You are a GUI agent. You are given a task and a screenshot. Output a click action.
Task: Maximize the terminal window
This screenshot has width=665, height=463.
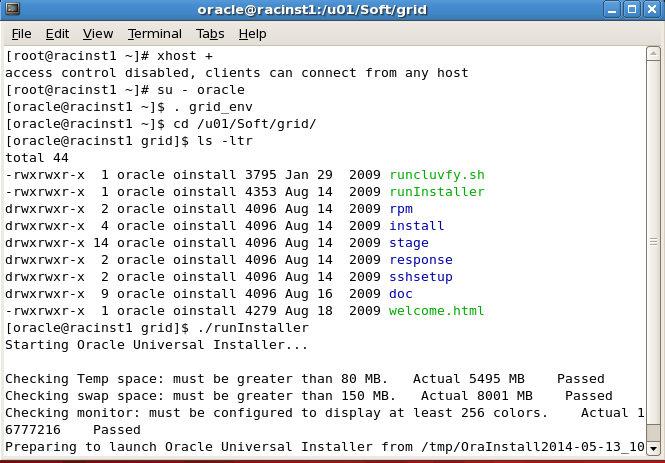(x=632, y=9)
